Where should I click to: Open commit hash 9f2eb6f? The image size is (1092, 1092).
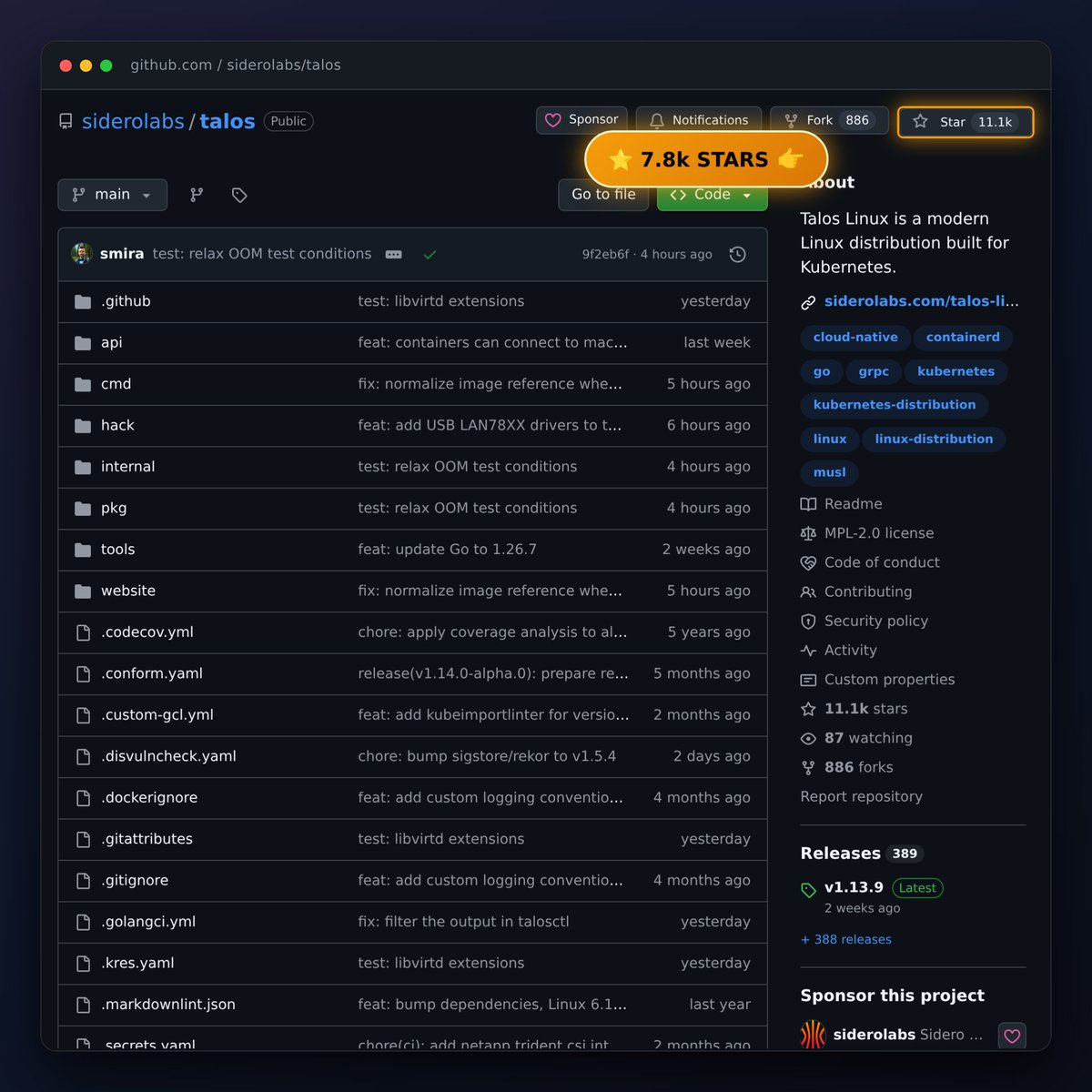605,255
